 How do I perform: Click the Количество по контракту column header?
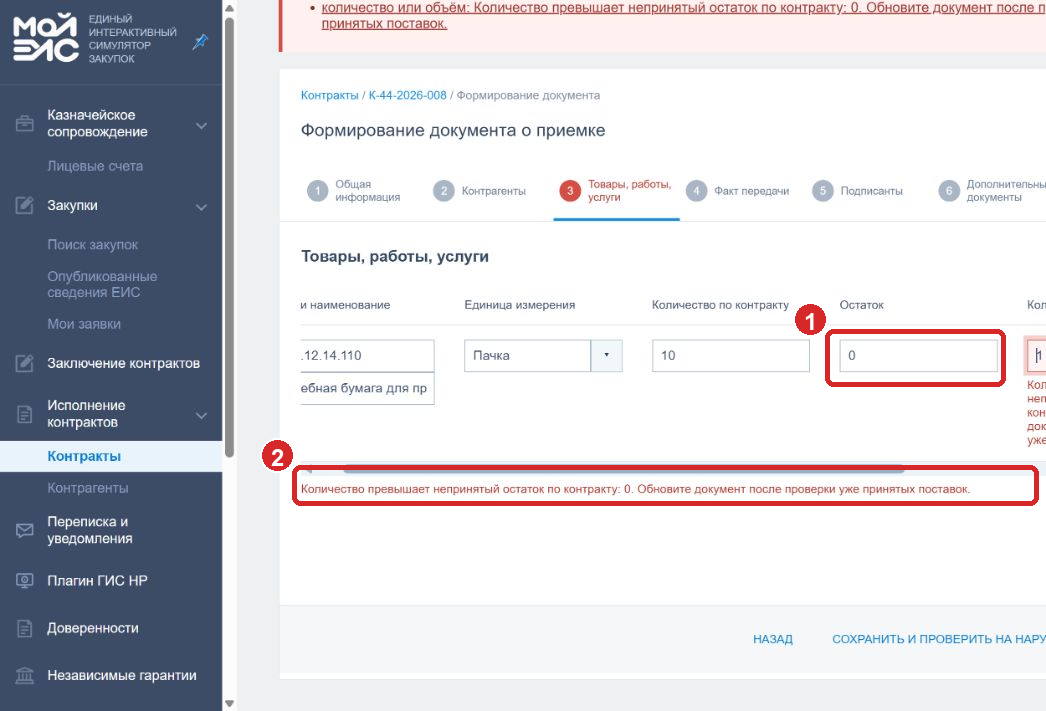click(720, 305)
